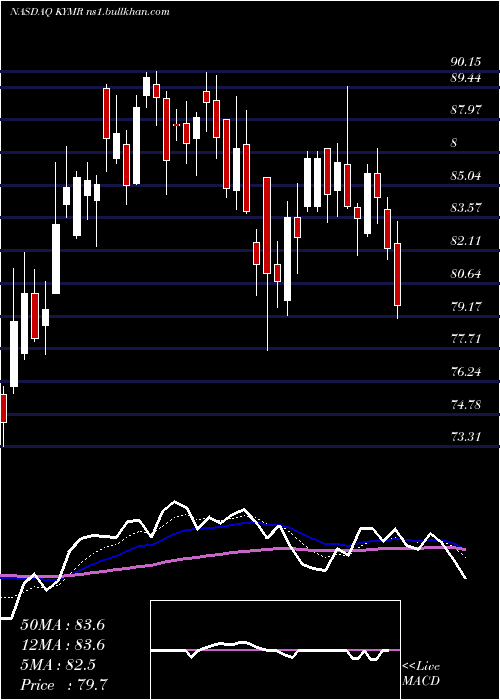Click the 83.57 price axis label
The image size is (500, 700).
coord(466,208)
